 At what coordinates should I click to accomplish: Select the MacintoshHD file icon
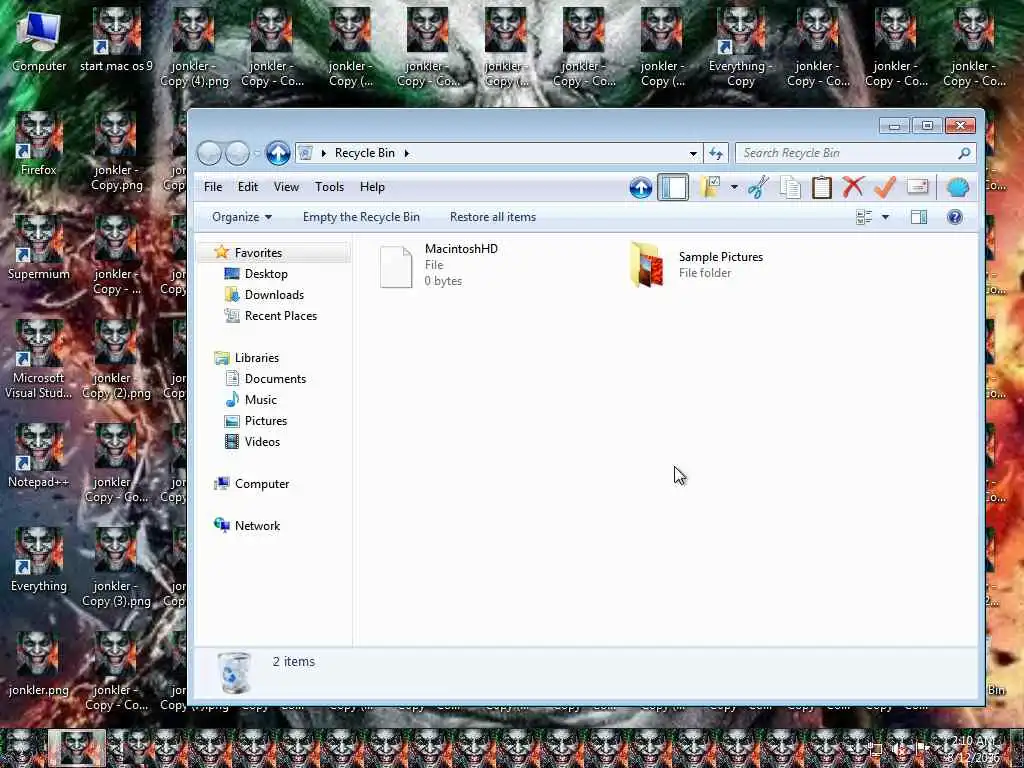[396, 266]
